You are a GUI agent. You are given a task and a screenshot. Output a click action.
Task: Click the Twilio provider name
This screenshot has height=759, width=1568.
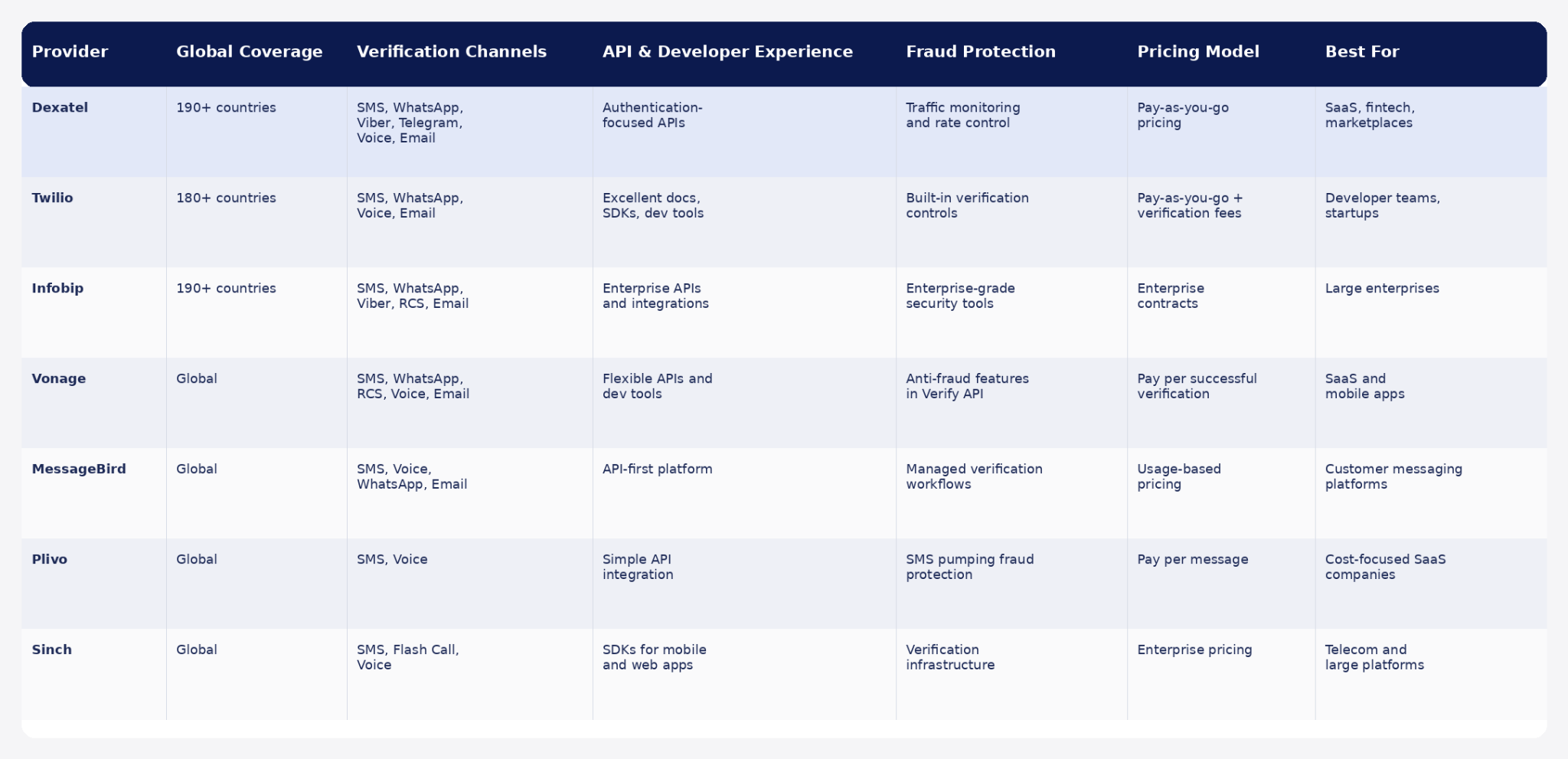[x=52, y=198]
